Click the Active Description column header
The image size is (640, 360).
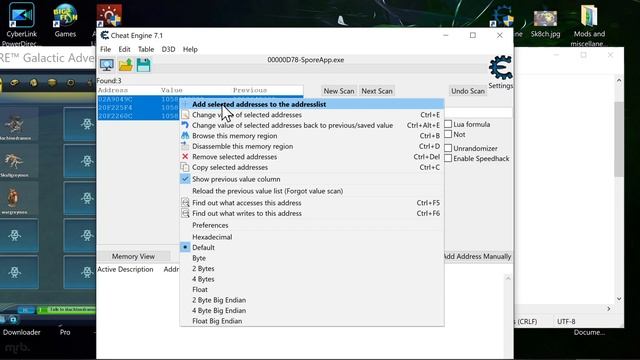pyautogui.click(x=125, y=269)
